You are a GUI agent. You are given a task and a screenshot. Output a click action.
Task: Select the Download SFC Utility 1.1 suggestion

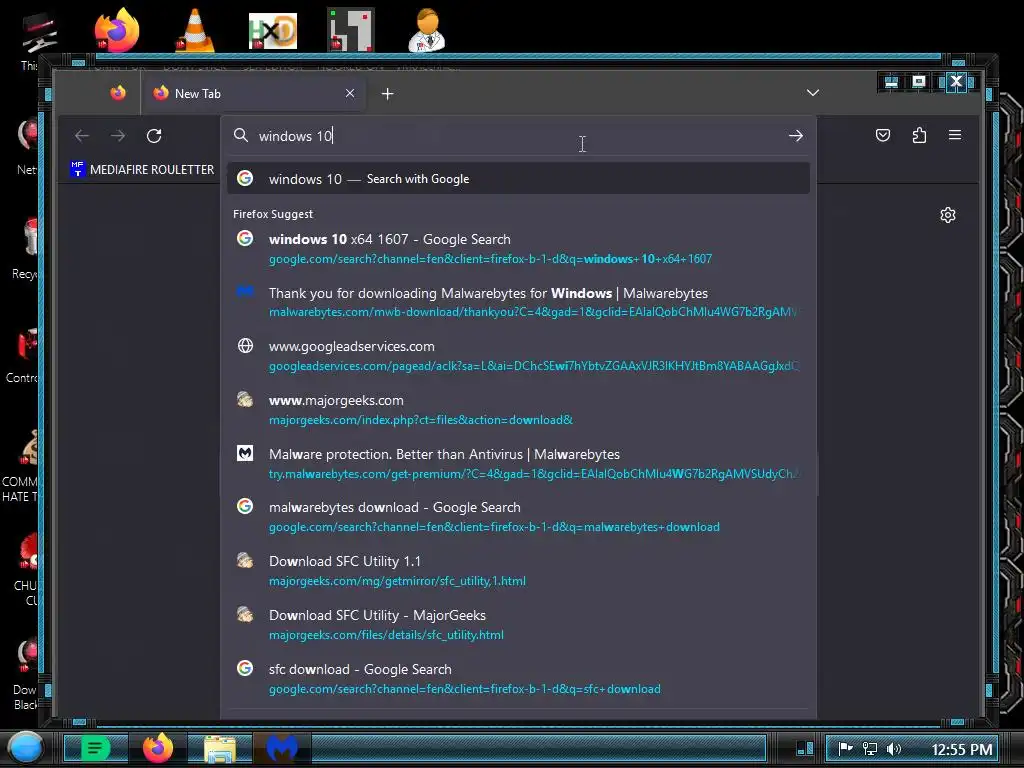(519, 571)
